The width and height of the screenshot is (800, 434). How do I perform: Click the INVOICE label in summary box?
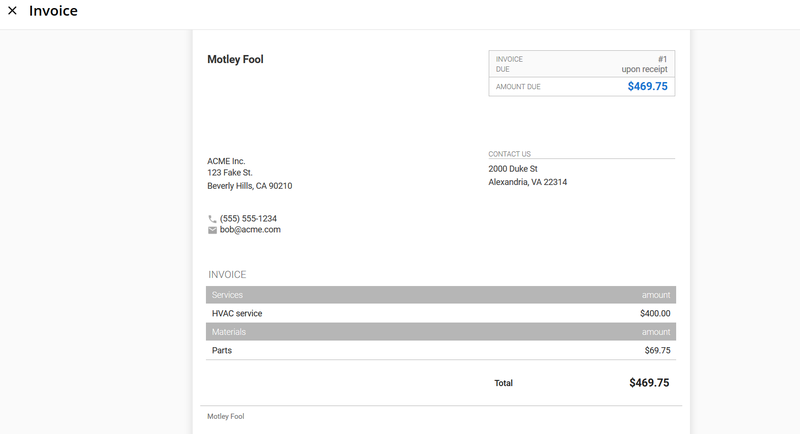509,59
